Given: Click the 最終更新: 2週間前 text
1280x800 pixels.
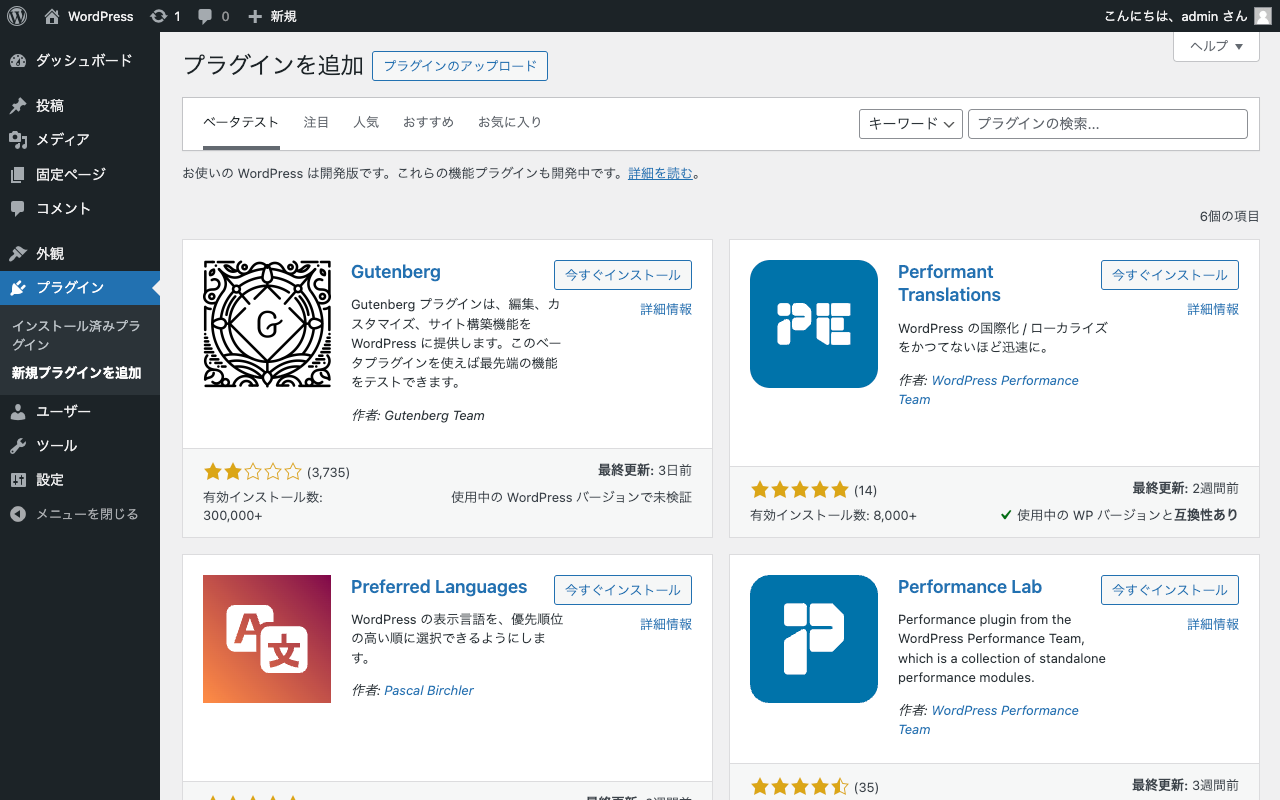Looking at the screenshot, I should coord(1185,489).
